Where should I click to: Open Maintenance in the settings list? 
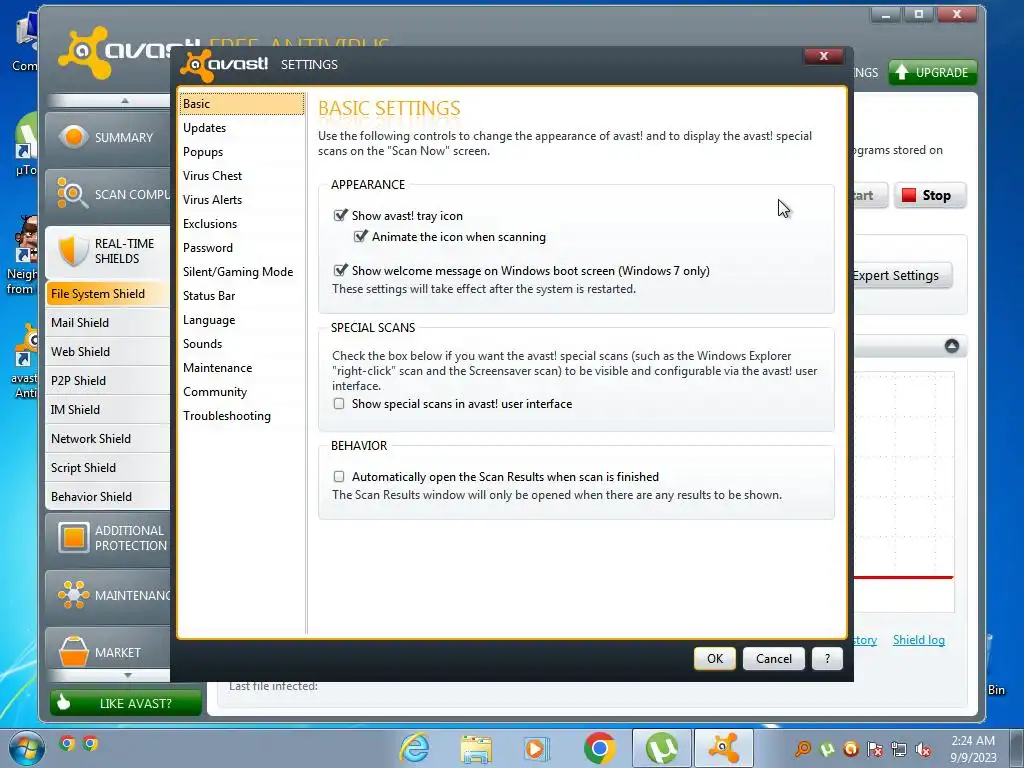point(242,368)
